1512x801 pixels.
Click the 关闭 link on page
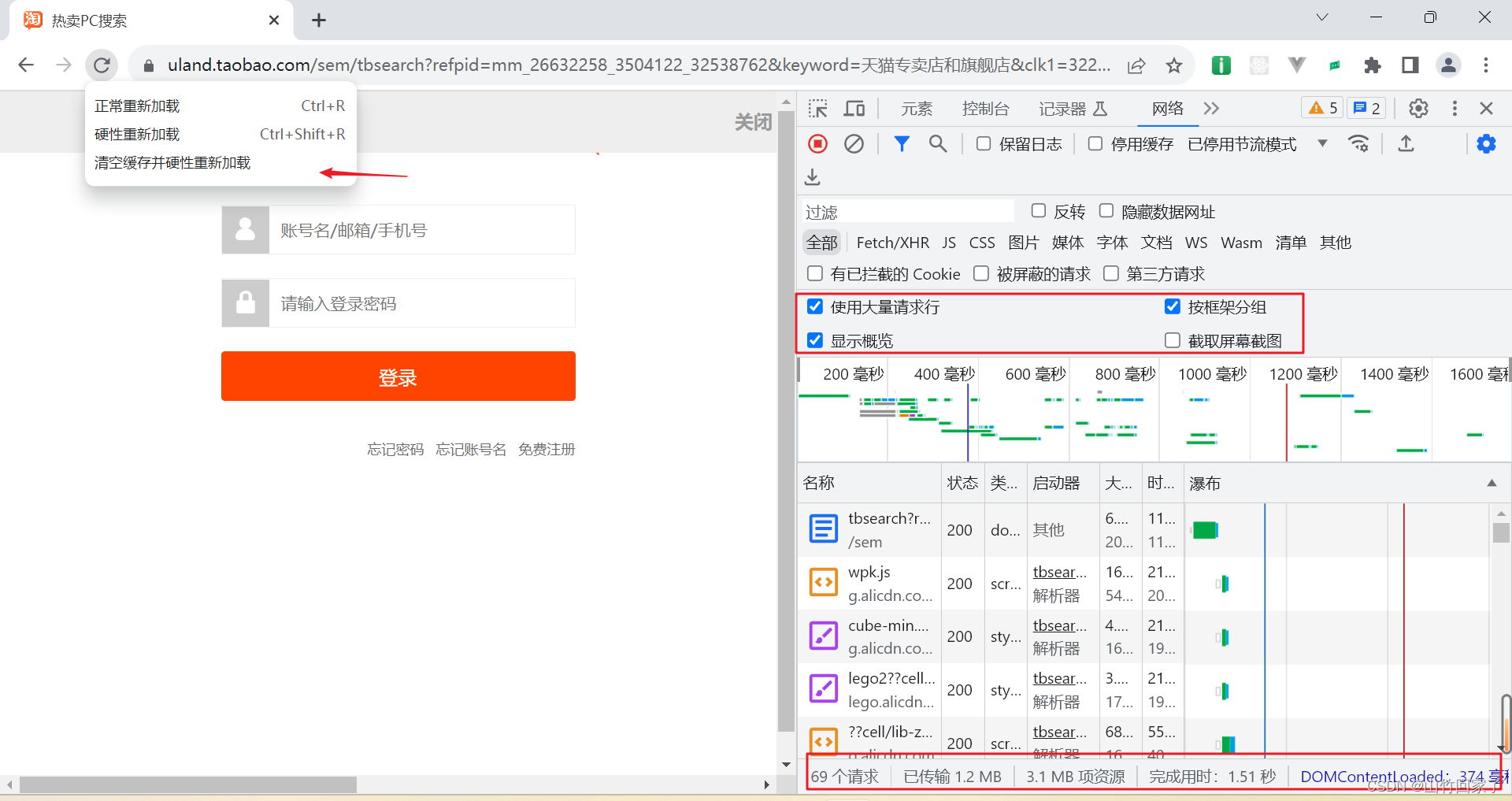tap(753, 122)
